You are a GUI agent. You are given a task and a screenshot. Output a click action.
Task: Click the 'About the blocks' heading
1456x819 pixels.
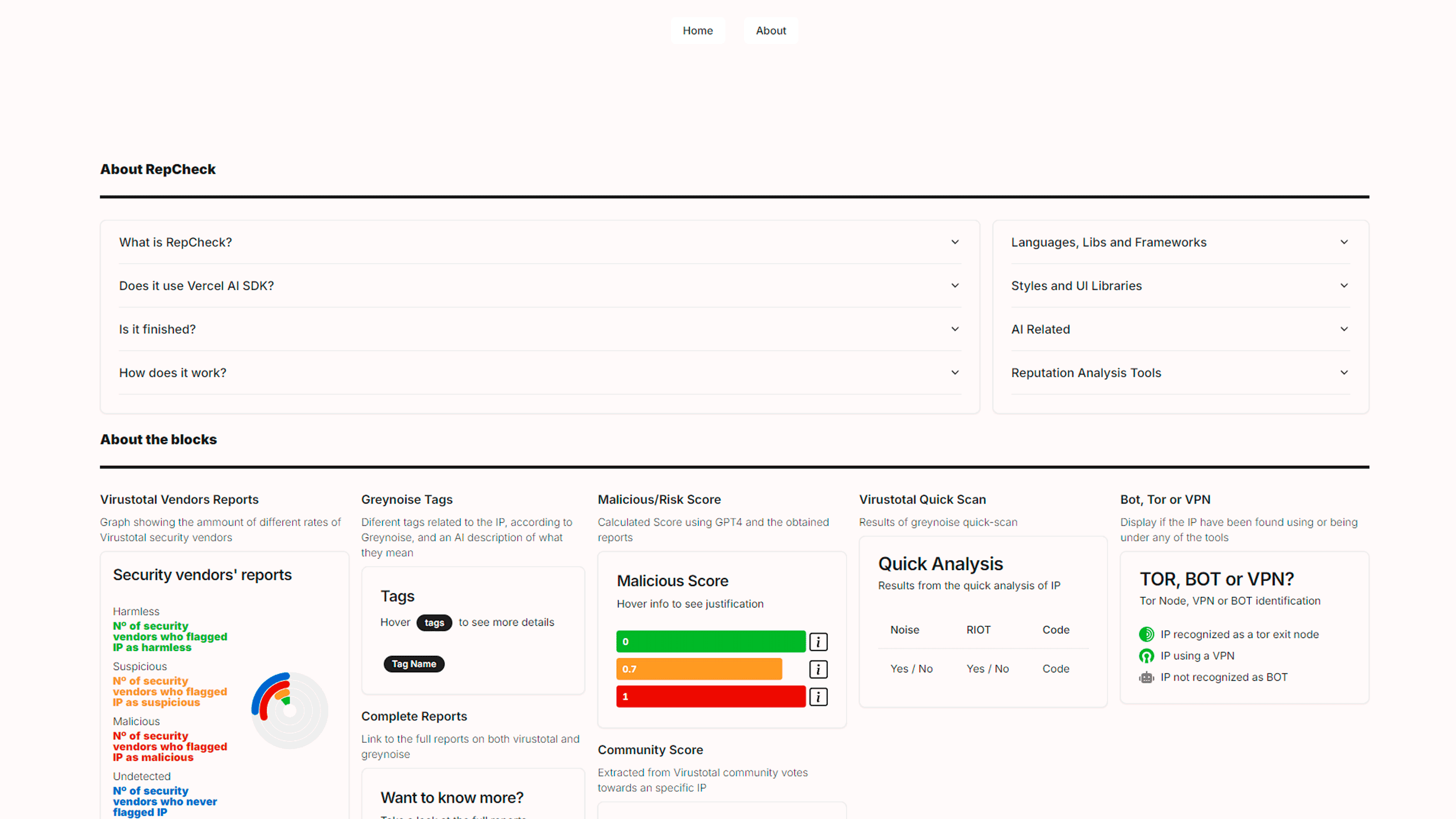[x=158, y=439]
